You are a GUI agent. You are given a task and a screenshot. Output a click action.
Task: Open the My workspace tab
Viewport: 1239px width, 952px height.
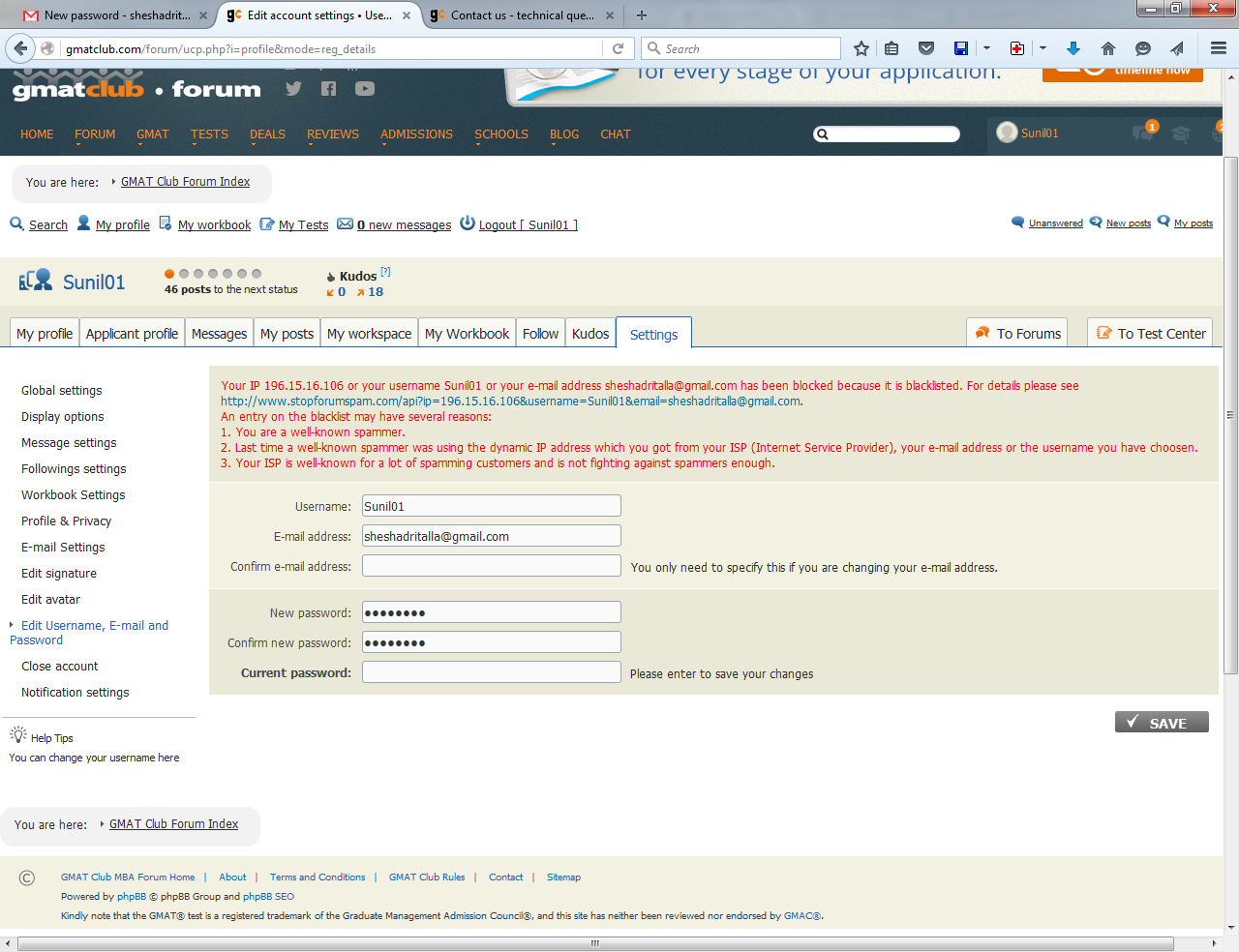tap(369, 333)
